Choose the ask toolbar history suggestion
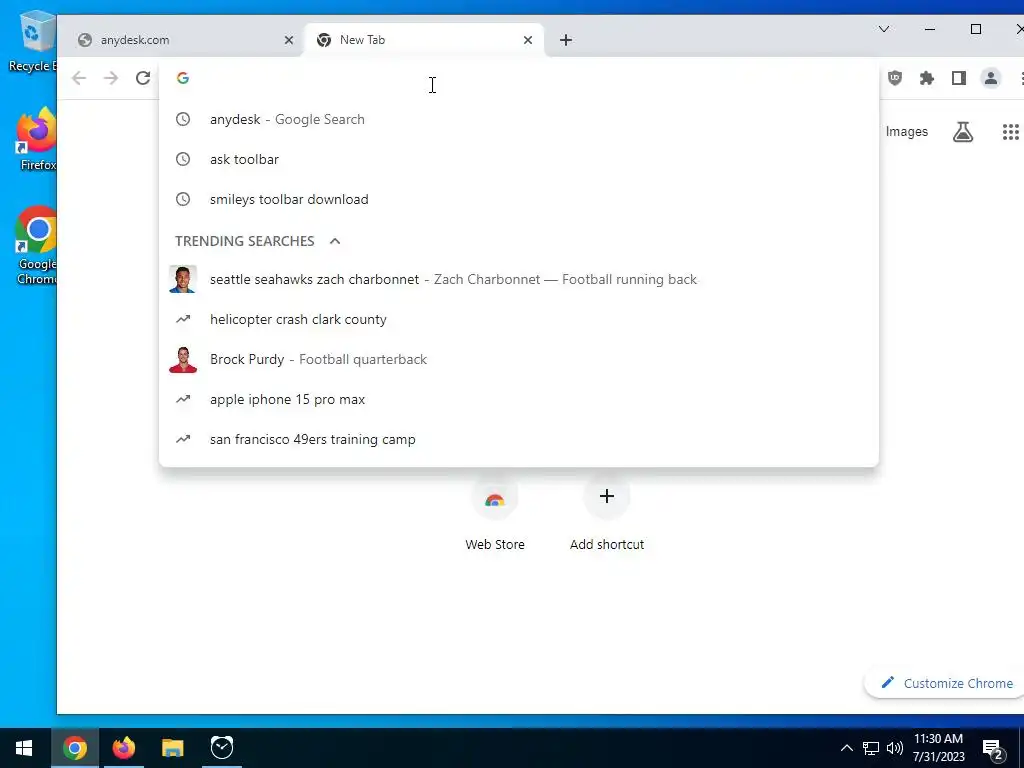 (519, 159)
